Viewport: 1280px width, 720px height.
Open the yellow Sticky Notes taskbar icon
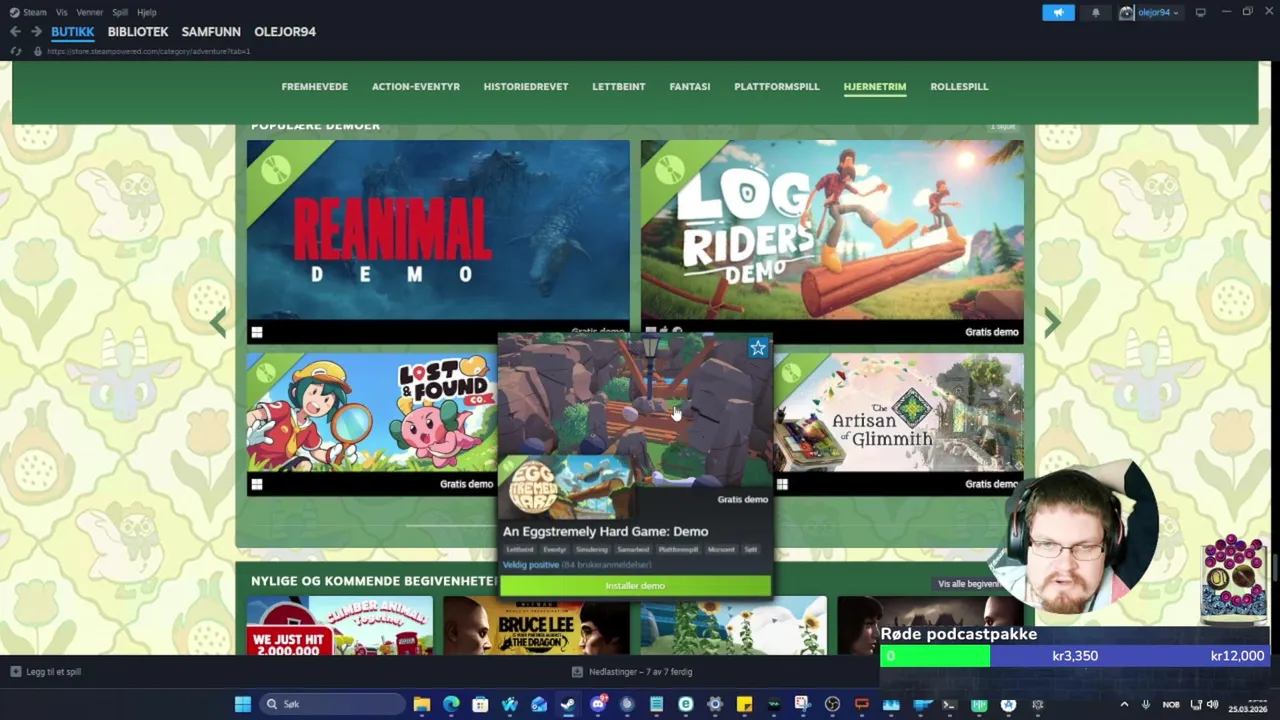[x=744, y=705]
